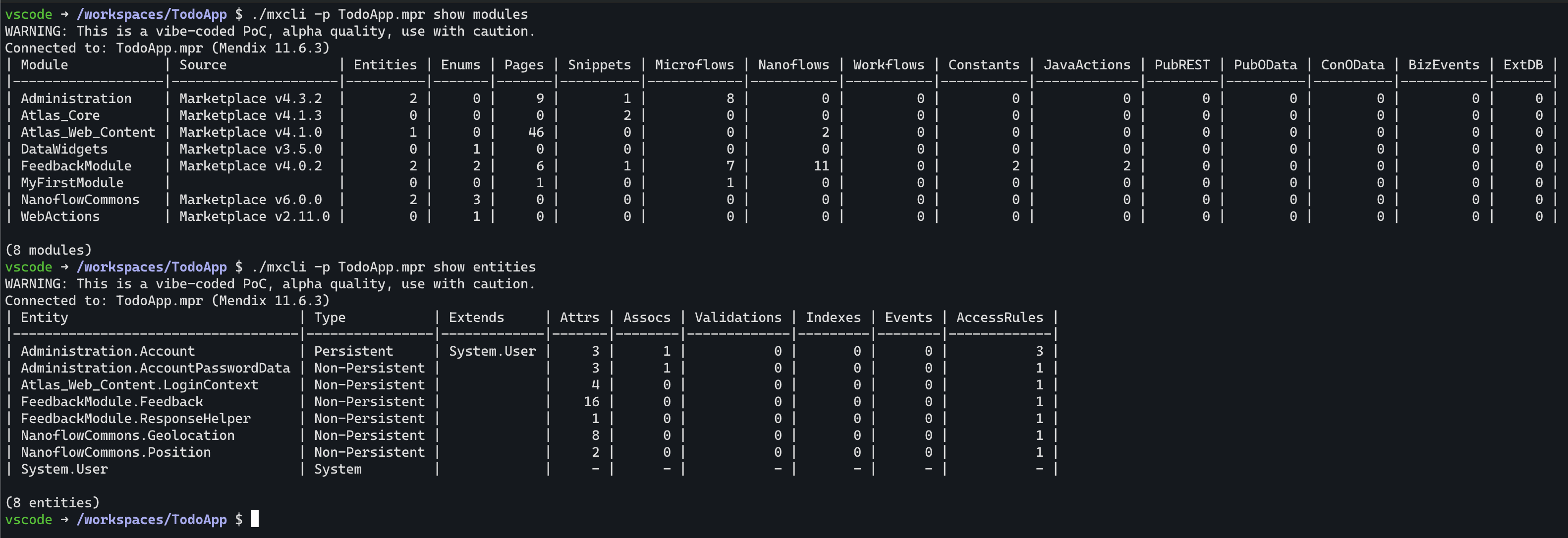Click the Microflows column header

pos(694,64)
